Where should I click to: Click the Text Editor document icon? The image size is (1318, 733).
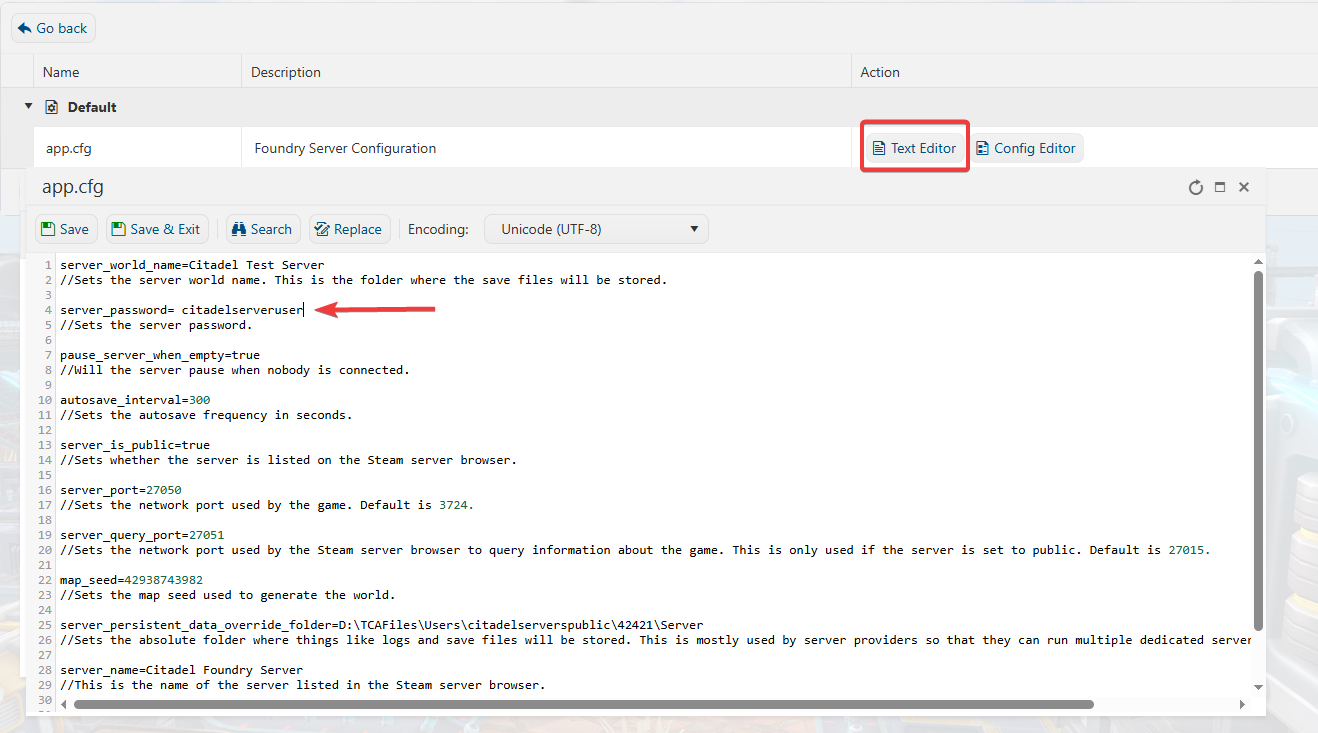pos(879,148)
